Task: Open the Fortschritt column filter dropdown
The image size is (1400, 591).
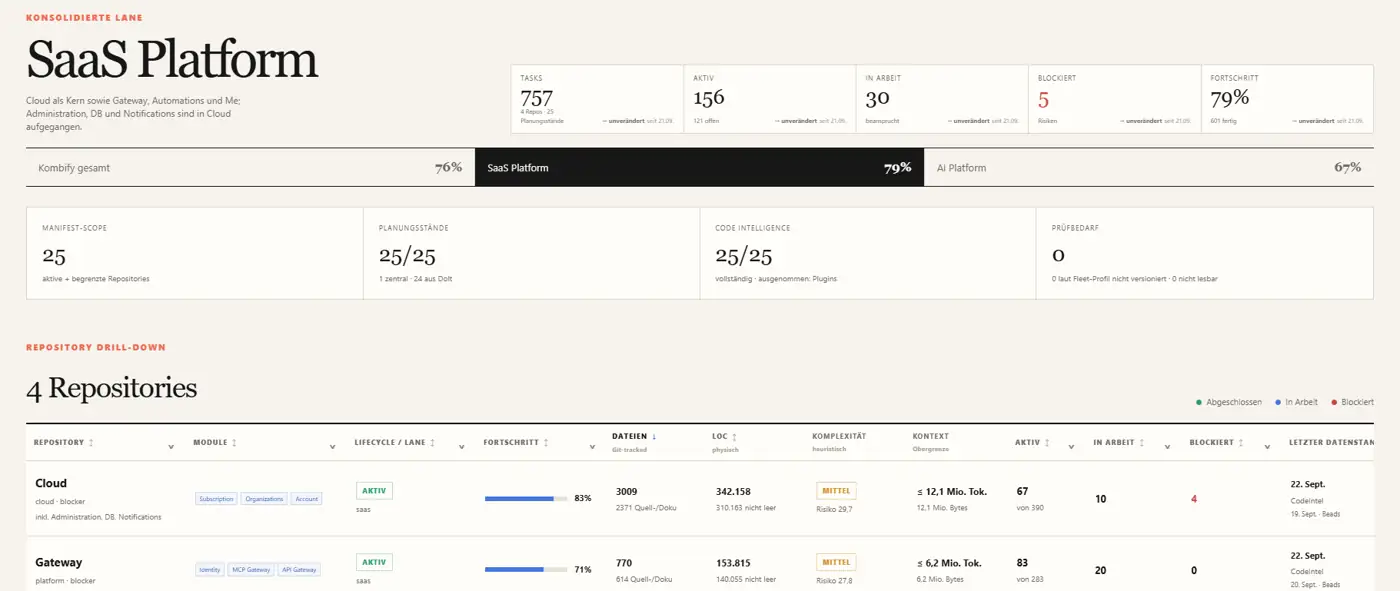Action: pos(590,447)
